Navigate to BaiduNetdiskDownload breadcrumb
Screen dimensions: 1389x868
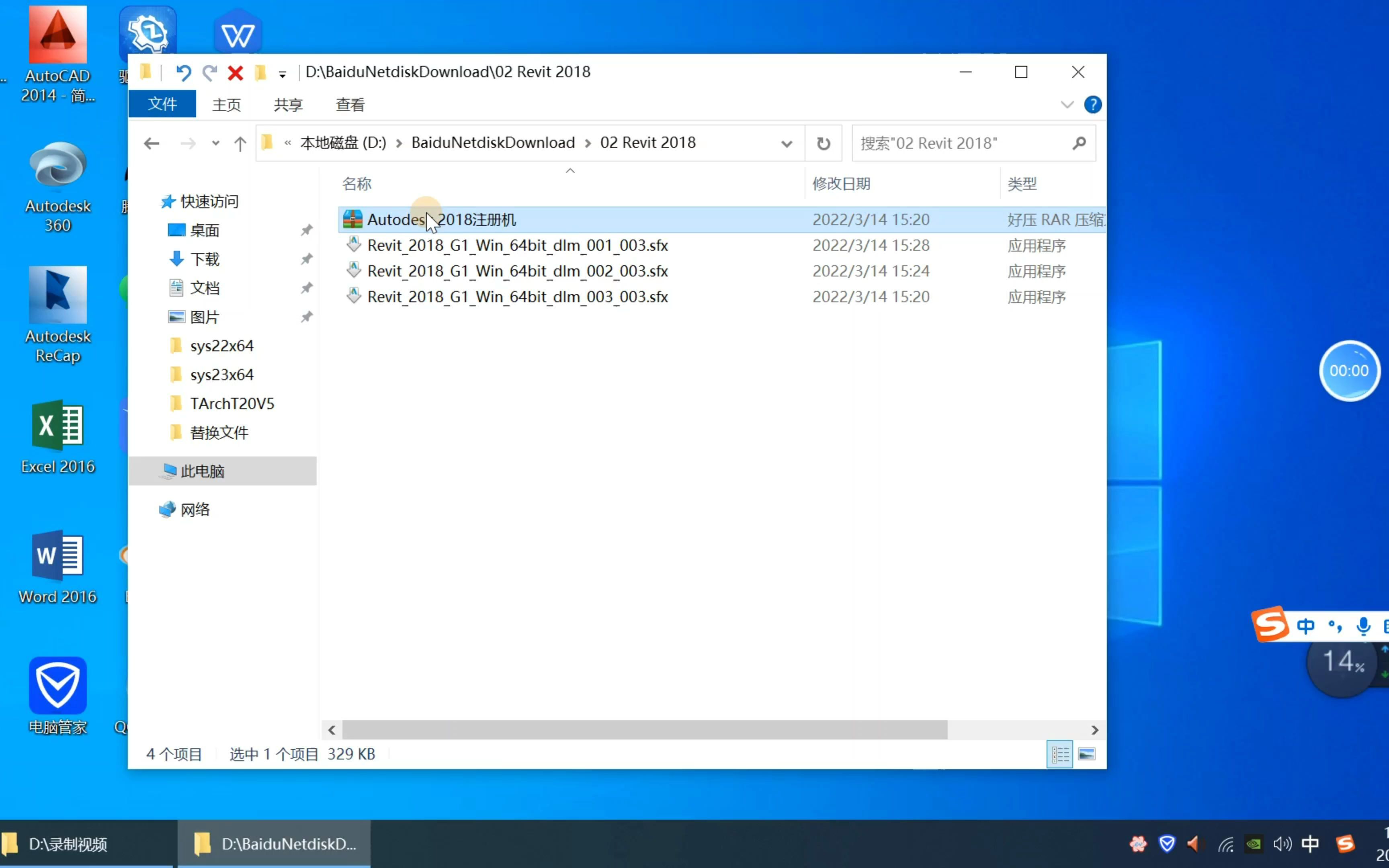pyautogui.click(x=492, y=142)
